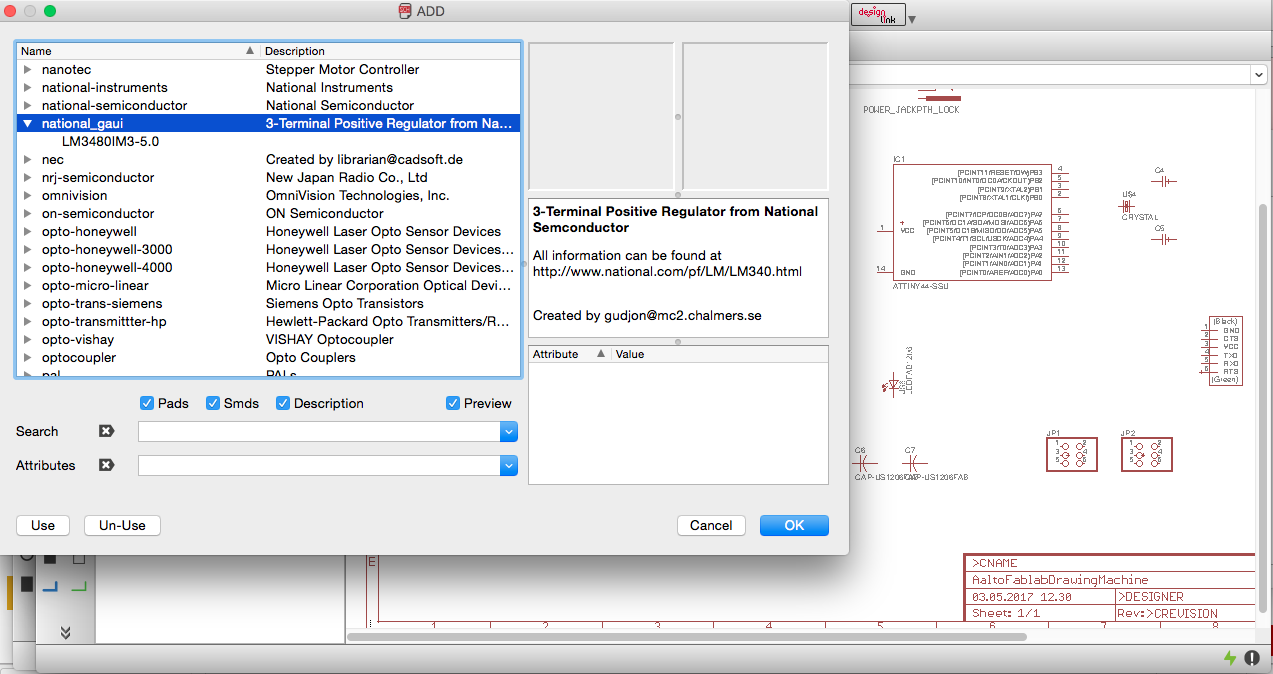
Task: Select the CRYSTAL component in the schematic
Action: click(1129, 205)
